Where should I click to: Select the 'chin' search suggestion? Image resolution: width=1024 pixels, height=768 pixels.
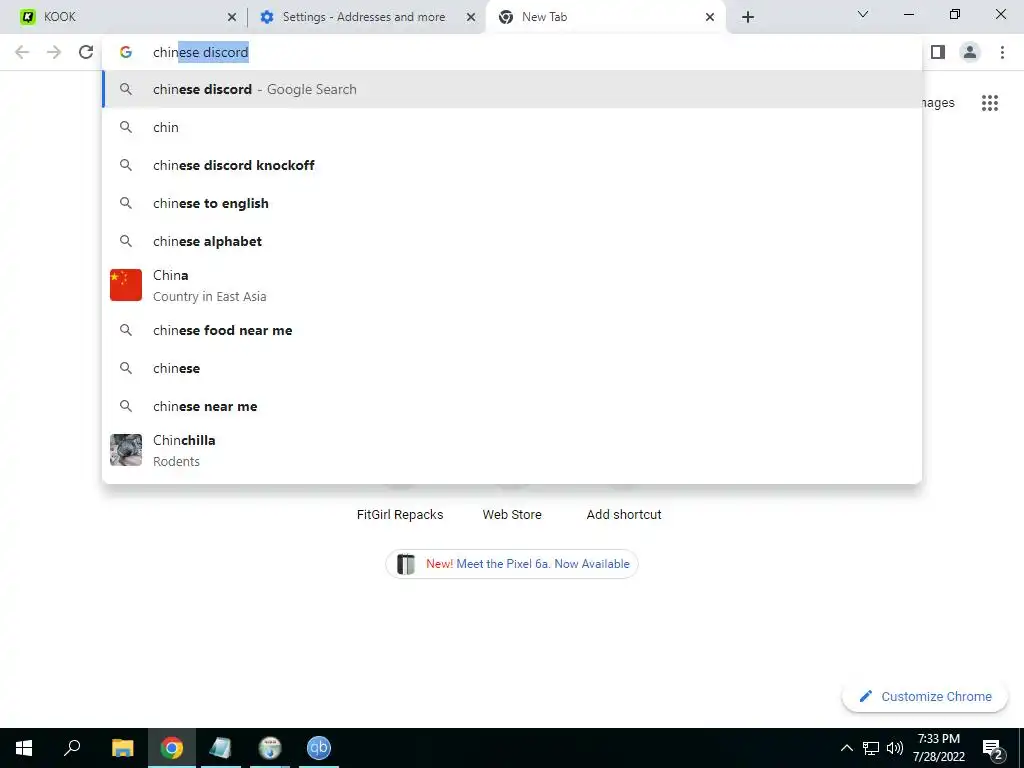point(512,127)
